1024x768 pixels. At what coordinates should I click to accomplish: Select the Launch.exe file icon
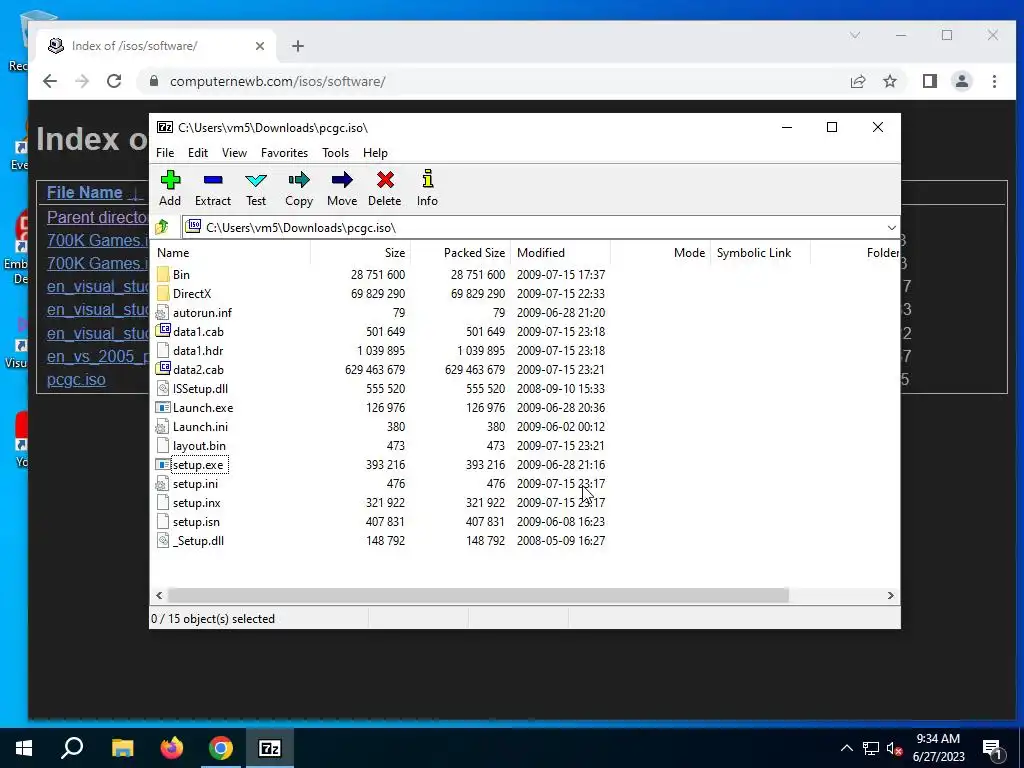[163, 408]
